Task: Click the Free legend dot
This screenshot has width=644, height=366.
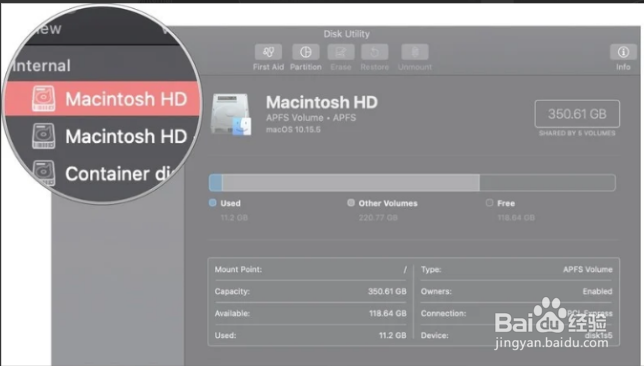Action: 489,203
